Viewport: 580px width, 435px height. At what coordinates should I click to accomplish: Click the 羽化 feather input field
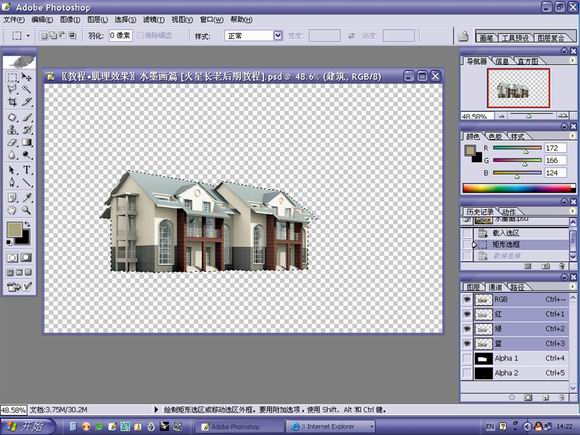[x=121, y=36]
